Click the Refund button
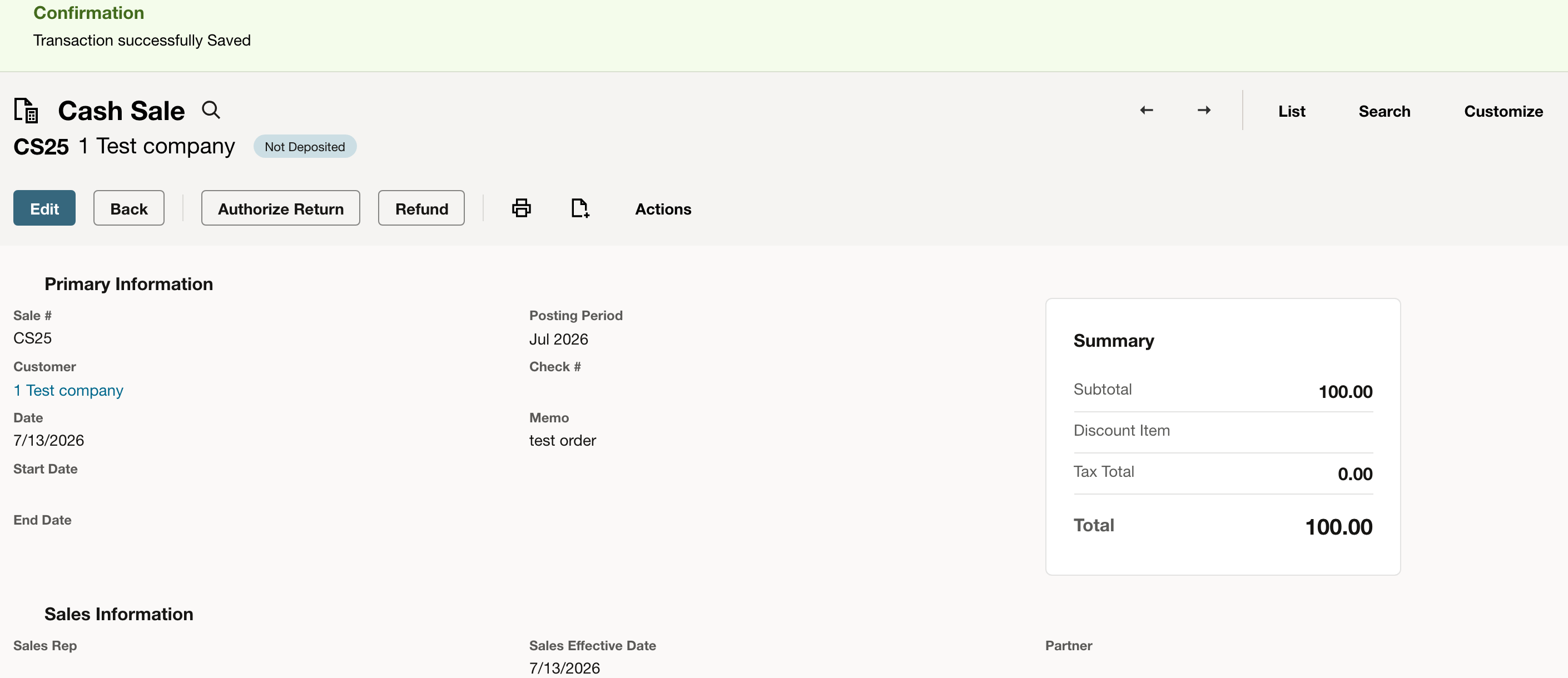The width and height of the screenshot is (1568, 678). [421, 208]
